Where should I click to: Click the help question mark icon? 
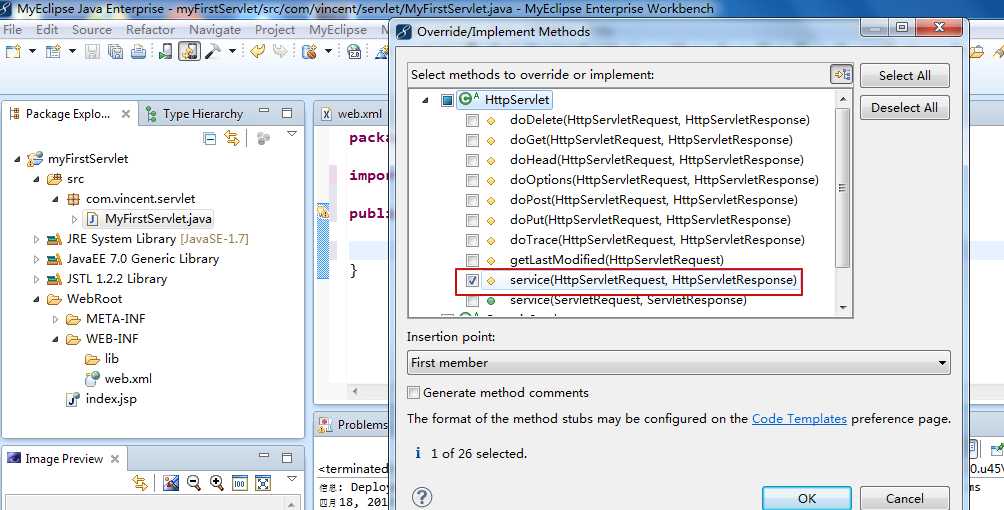point(422,497)
